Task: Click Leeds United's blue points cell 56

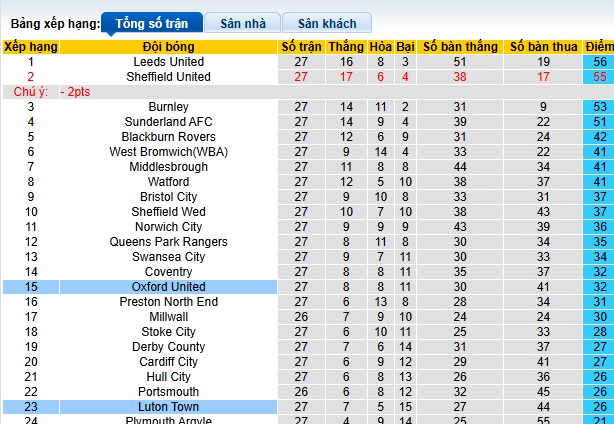Action: tap(601, 62)
